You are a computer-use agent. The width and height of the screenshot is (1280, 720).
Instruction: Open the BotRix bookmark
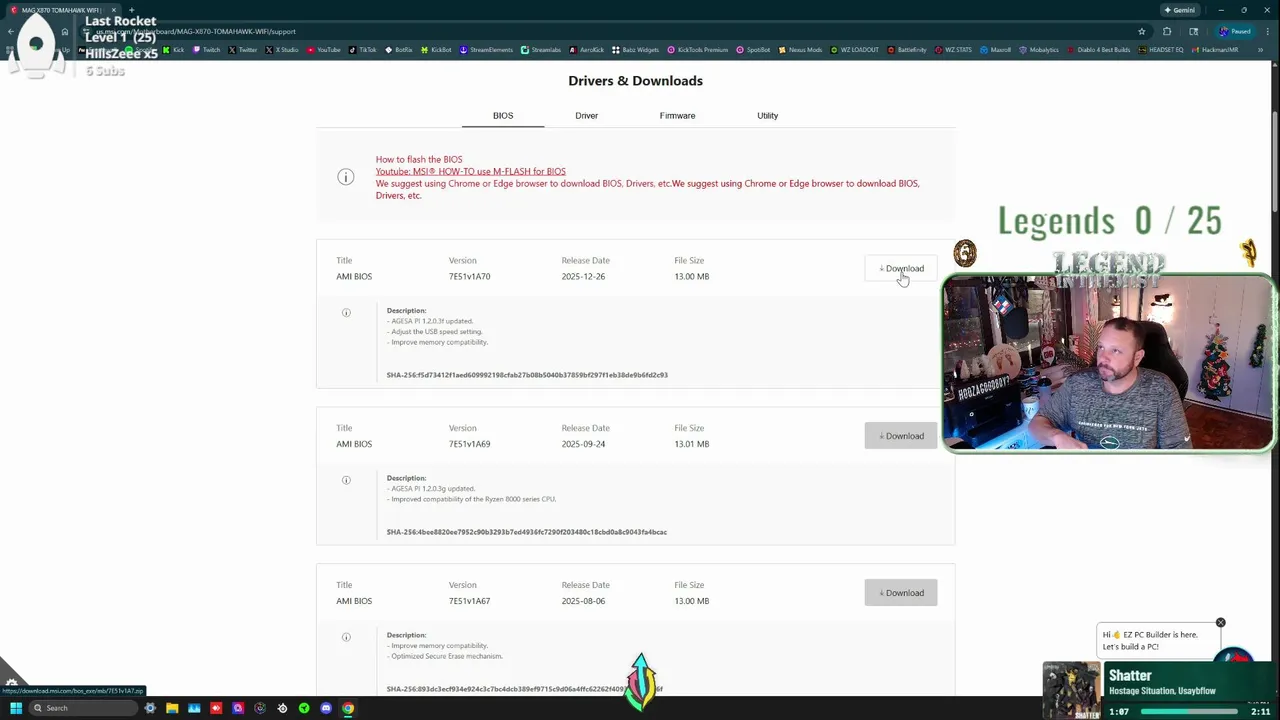pos(398,50)
